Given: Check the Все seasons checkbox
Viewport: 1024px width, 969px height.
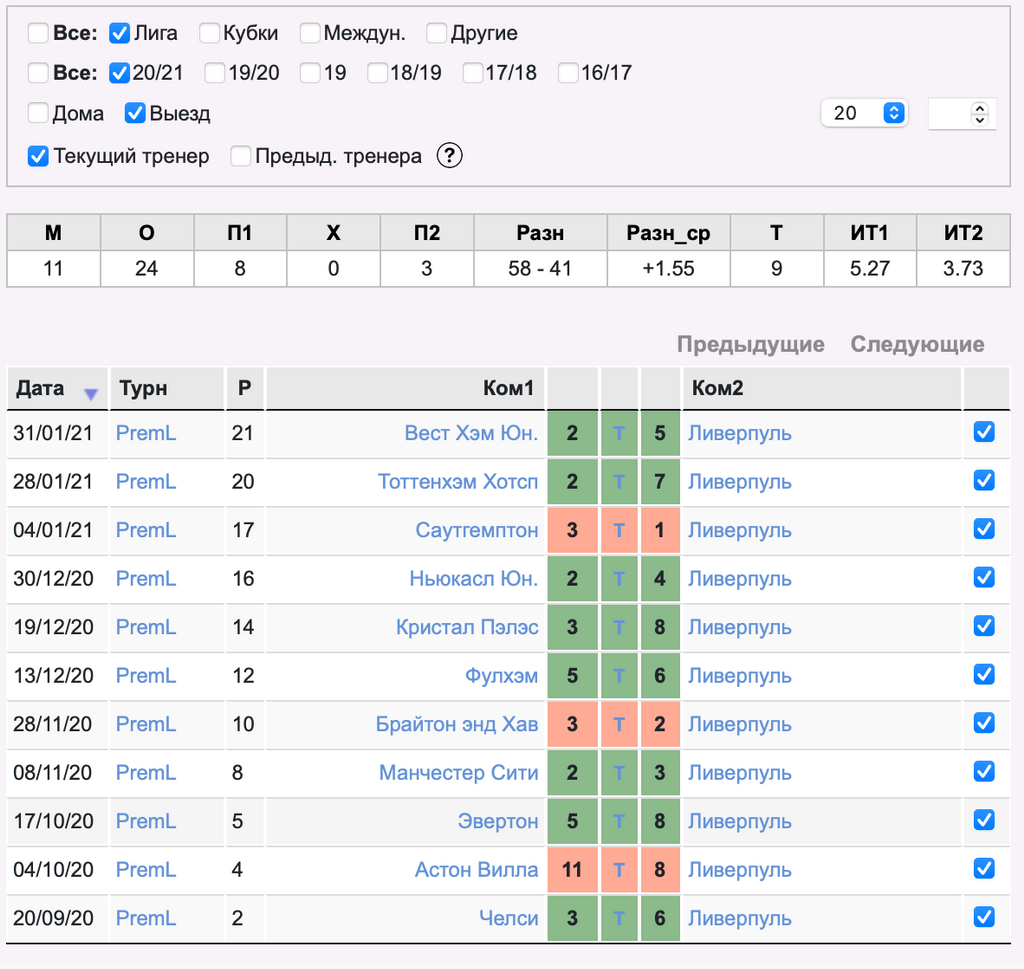Looking at the screenshot, I should pos(38,72).
